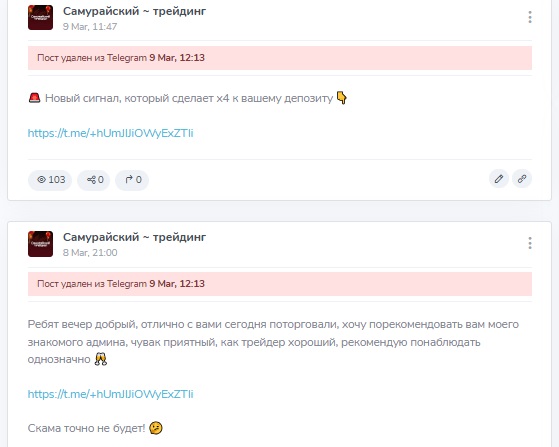The image size is (559, 447).
Task: Click the forward arrow counter showing 0
Action: pyautogui.click(x=132, y=180)
